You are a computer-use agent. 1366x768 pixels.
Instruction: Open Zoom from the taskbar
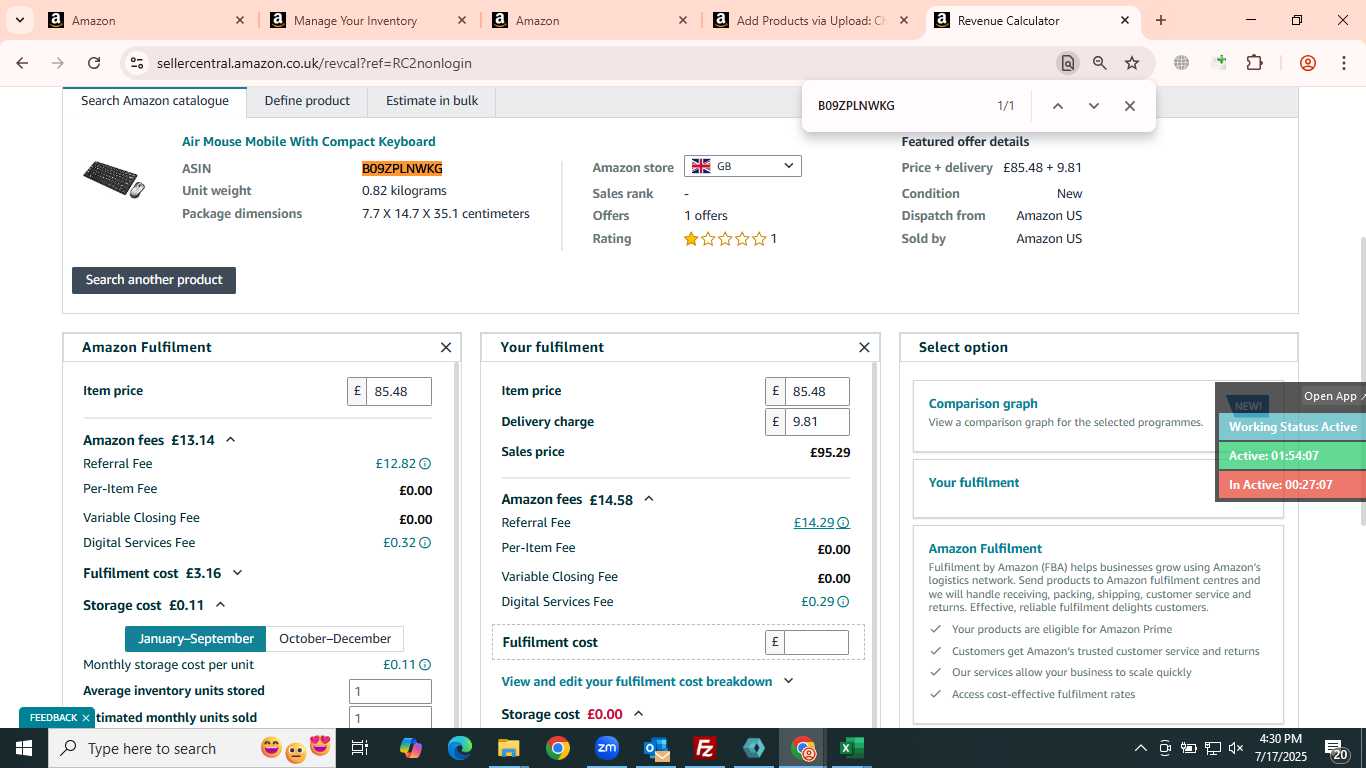click(607, 748)
